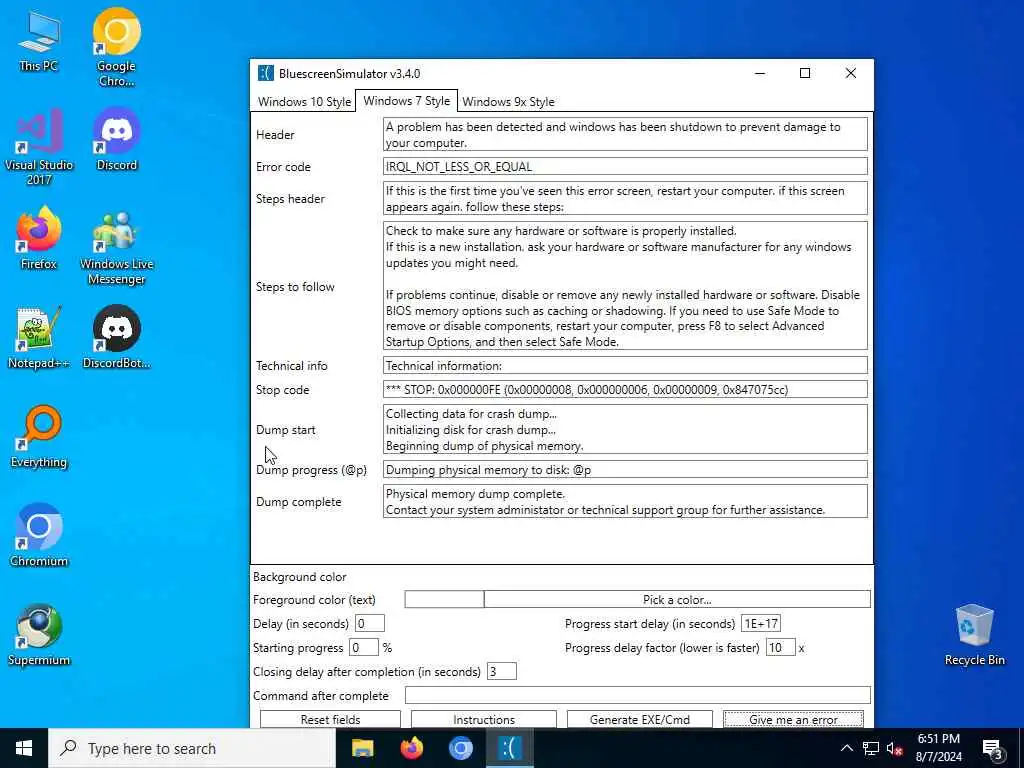Image resolution: width=1024 pixels, height=768 pixels.
Task: Select the Windows 7 Style tab
Action: (406, 101)
